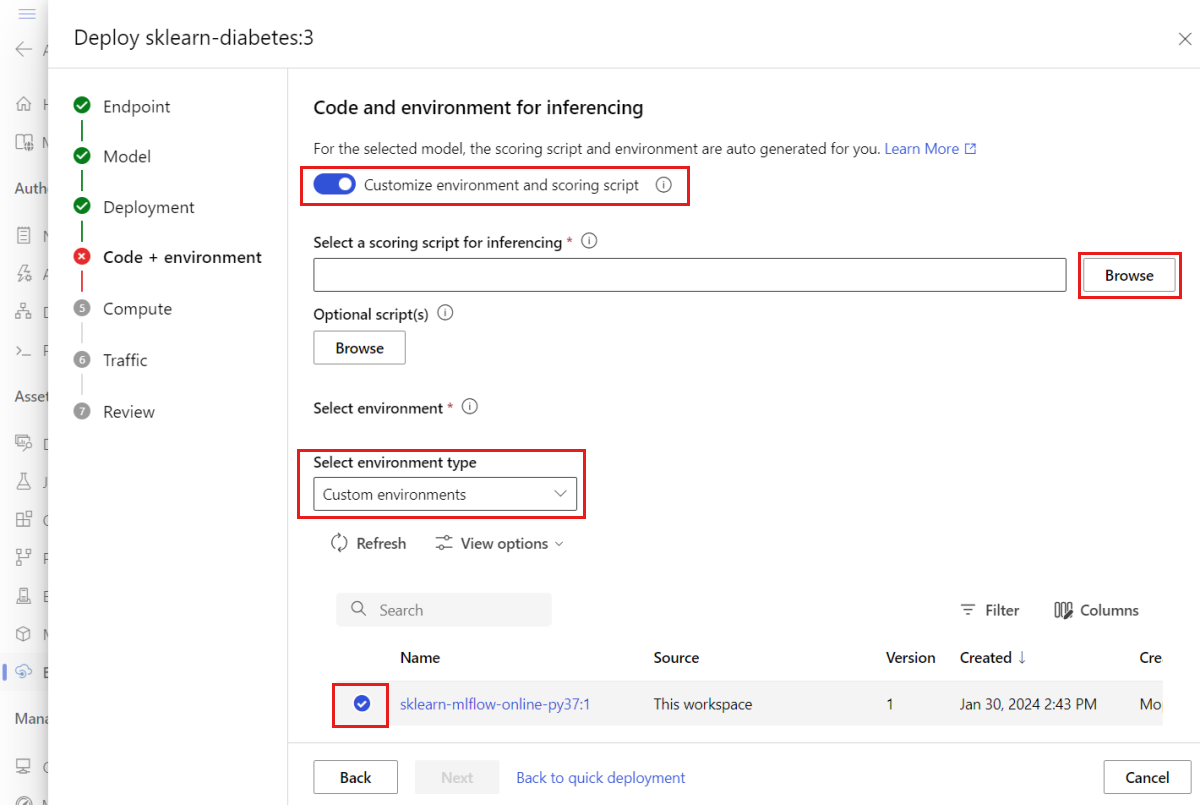Go to the Endpoint step
This screenshot has height=805, width=1200.
136,106
